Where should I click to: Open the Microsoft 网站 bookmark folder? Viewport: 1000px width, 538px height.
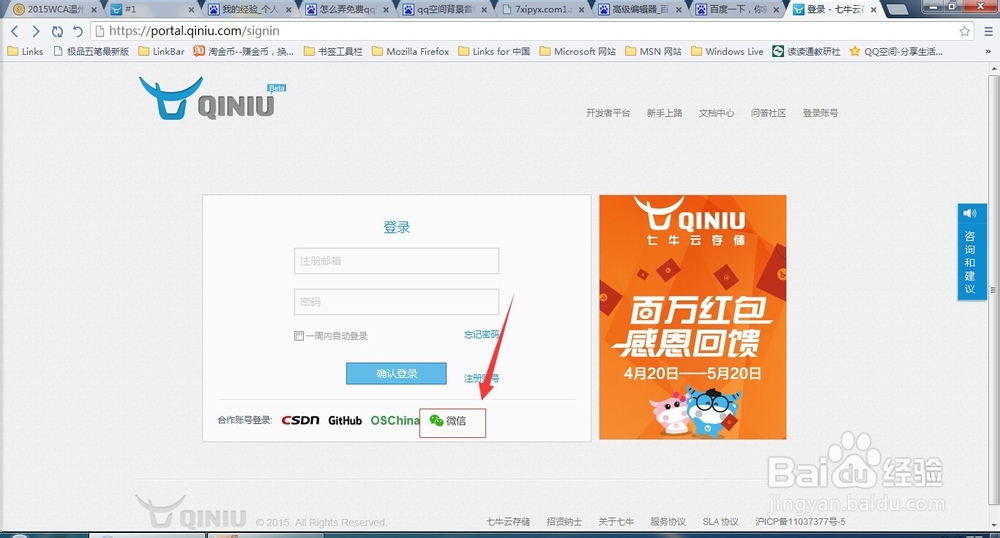coord(578,52)
